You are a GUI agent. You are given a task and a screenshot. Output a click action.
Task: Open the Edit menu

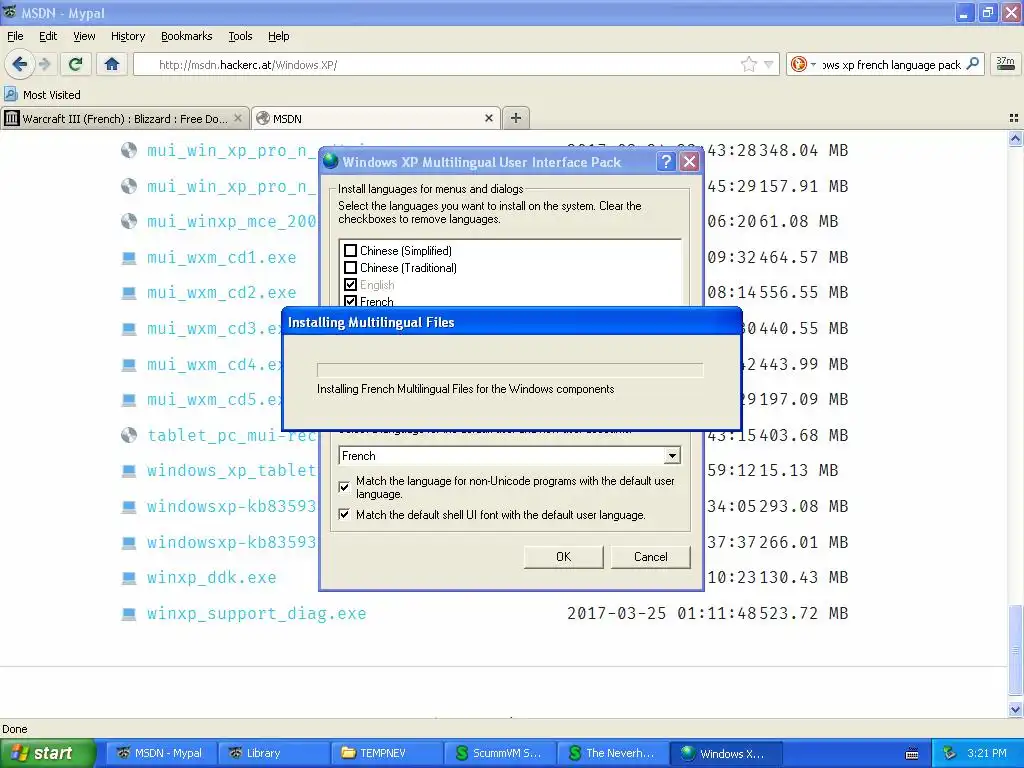(48, 36)
